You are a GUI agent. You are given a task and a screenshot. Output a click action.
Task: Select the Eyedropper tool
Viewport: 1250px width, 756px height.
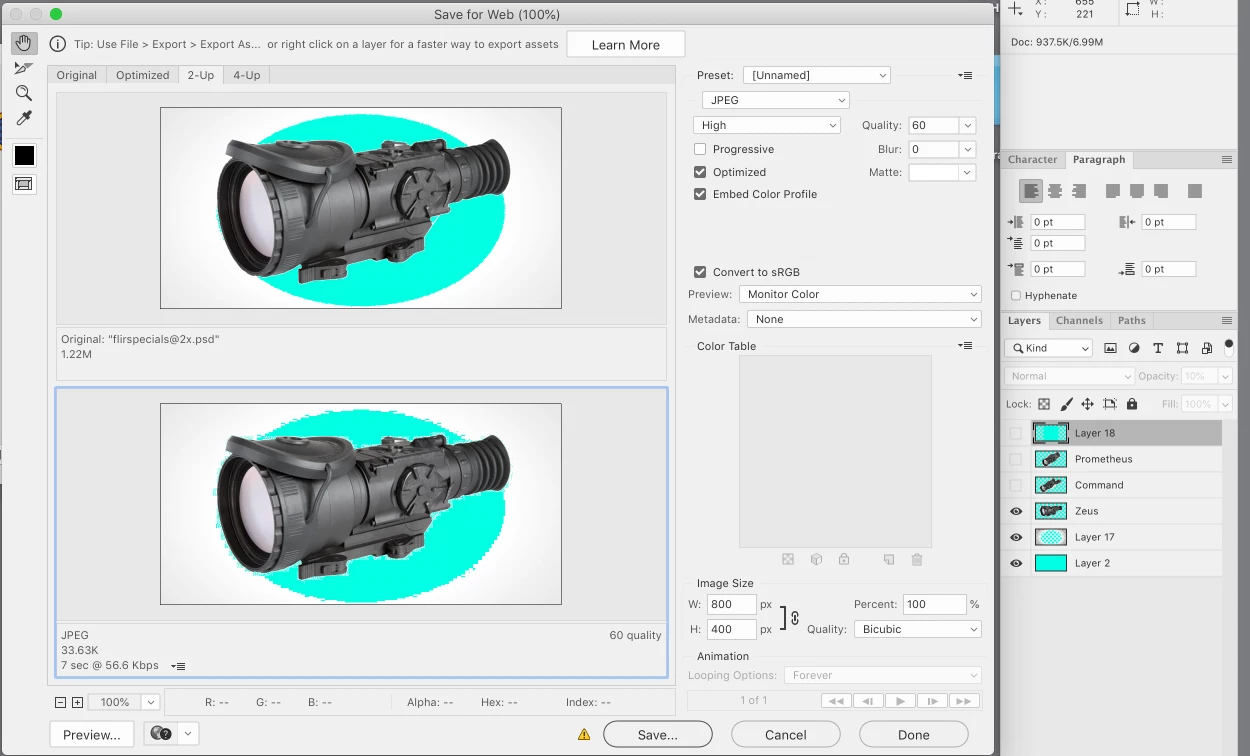click(24, 118)
